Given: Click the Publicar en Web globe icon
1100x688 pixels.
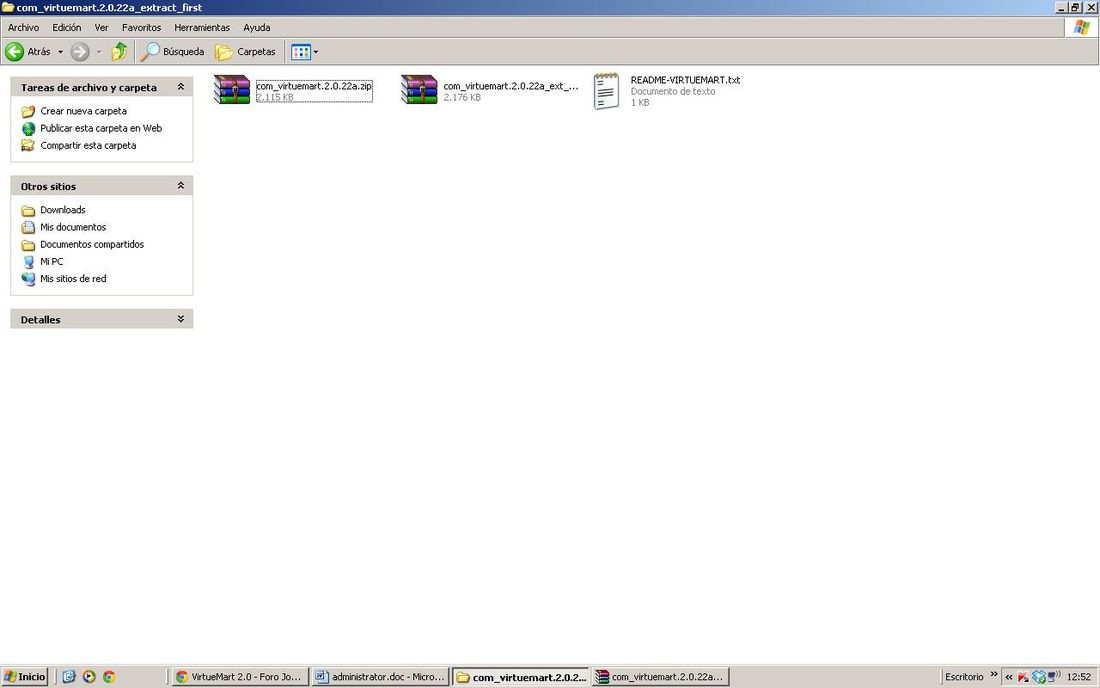Looking at the screenshot, I should (x=28, y=128).
